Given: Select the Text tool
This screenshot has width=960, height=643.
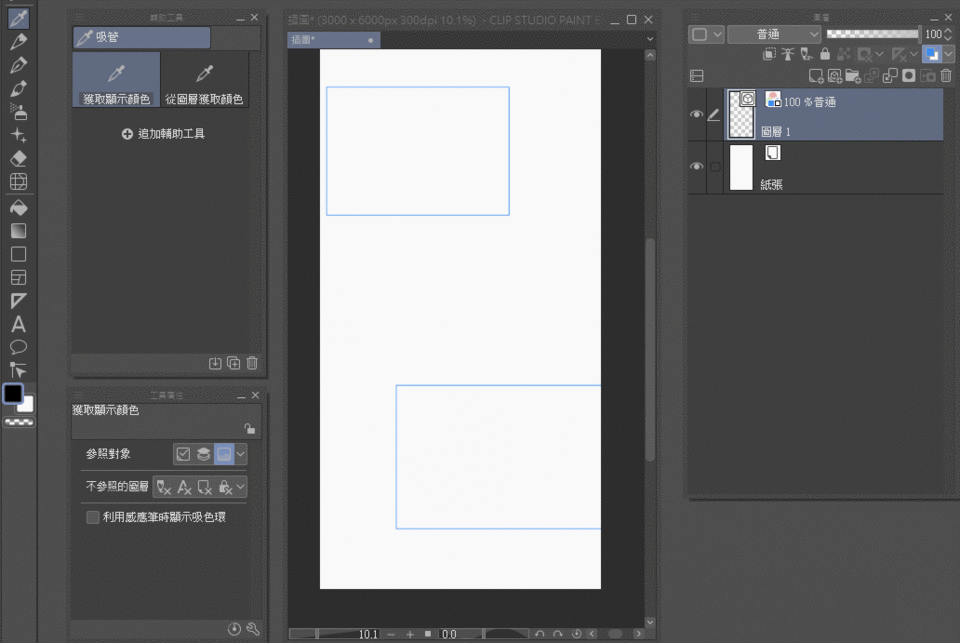Looking at the screenshot, I should 18,324.
